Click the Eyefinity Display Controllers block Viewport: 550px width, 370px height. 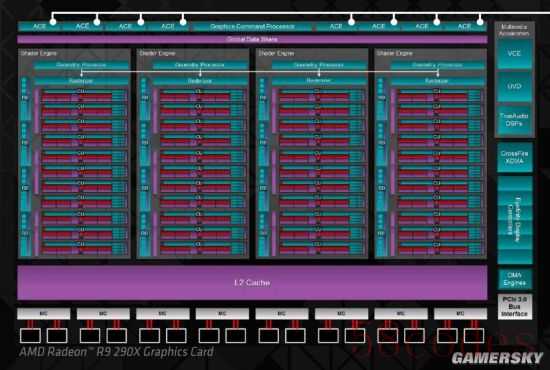[515, 220]
